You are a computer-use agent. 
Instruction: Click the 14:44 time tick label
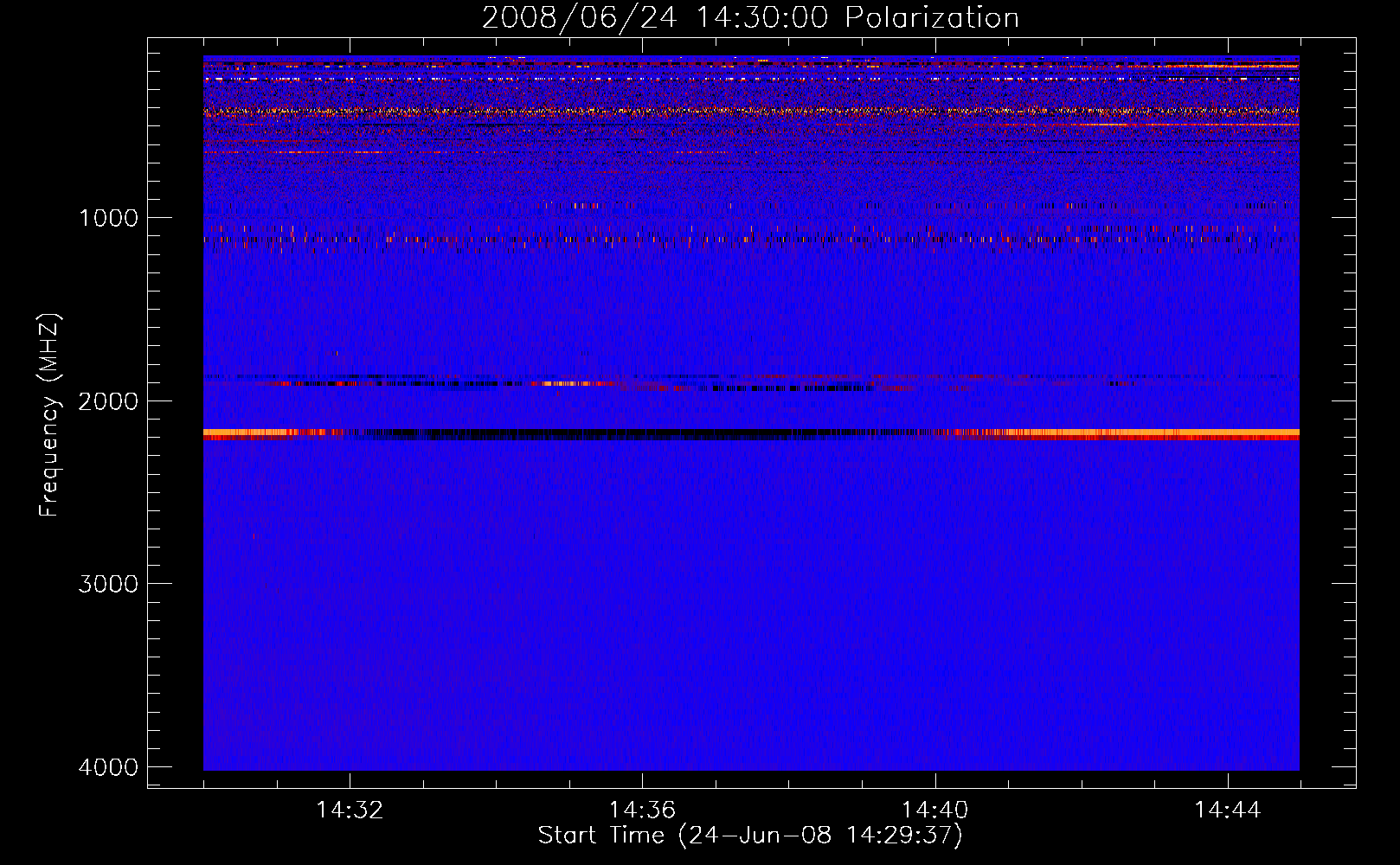1228,811
